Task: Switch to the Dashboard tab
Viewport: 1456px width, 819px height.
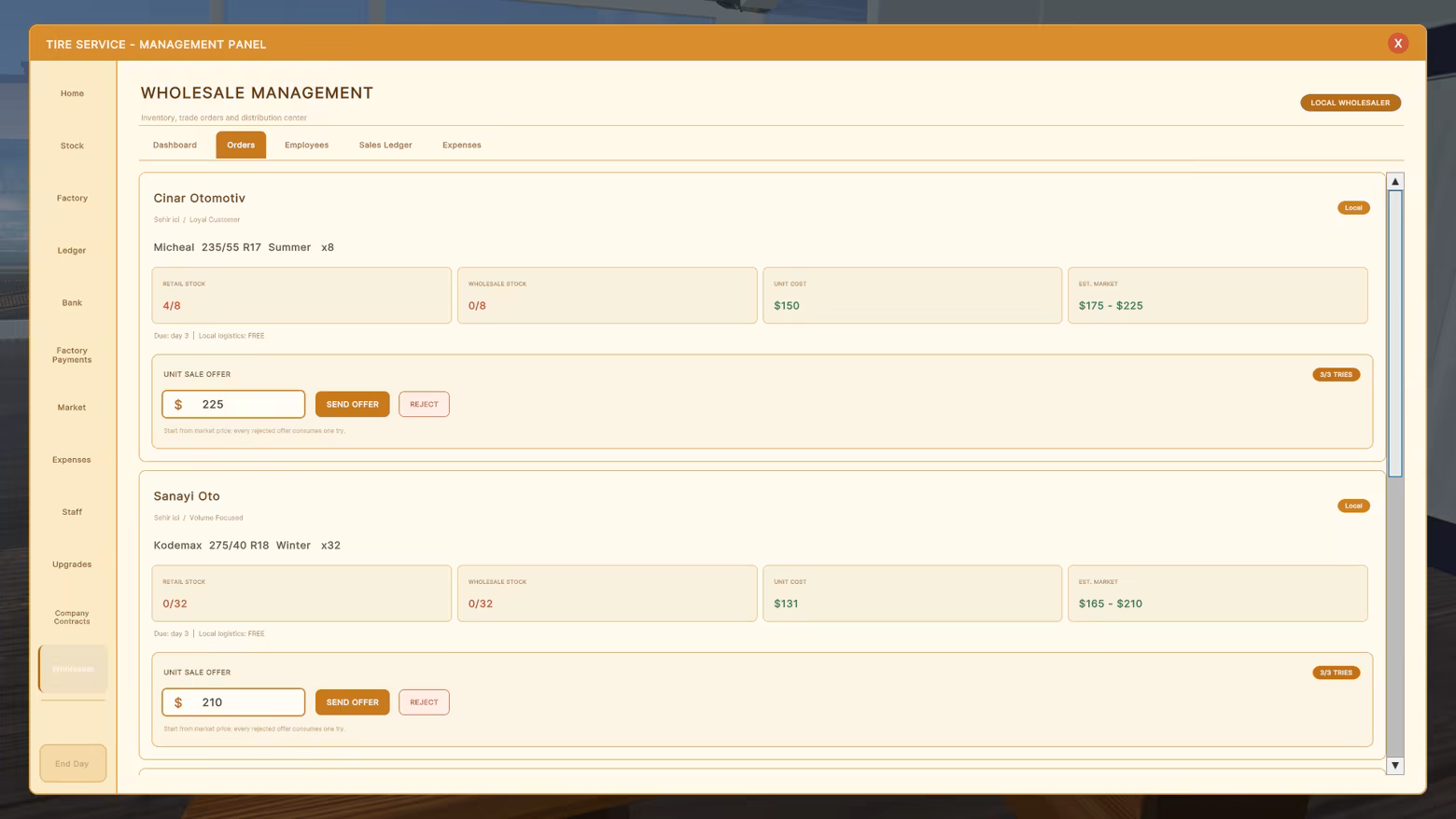Action: (175, 145)
